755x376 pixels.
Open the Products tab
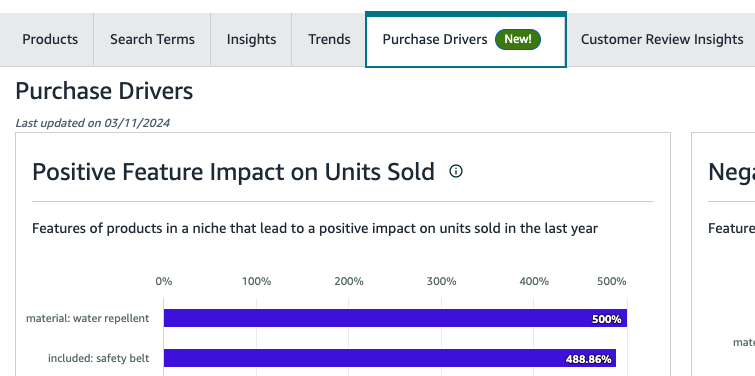[x=50, y=39]
